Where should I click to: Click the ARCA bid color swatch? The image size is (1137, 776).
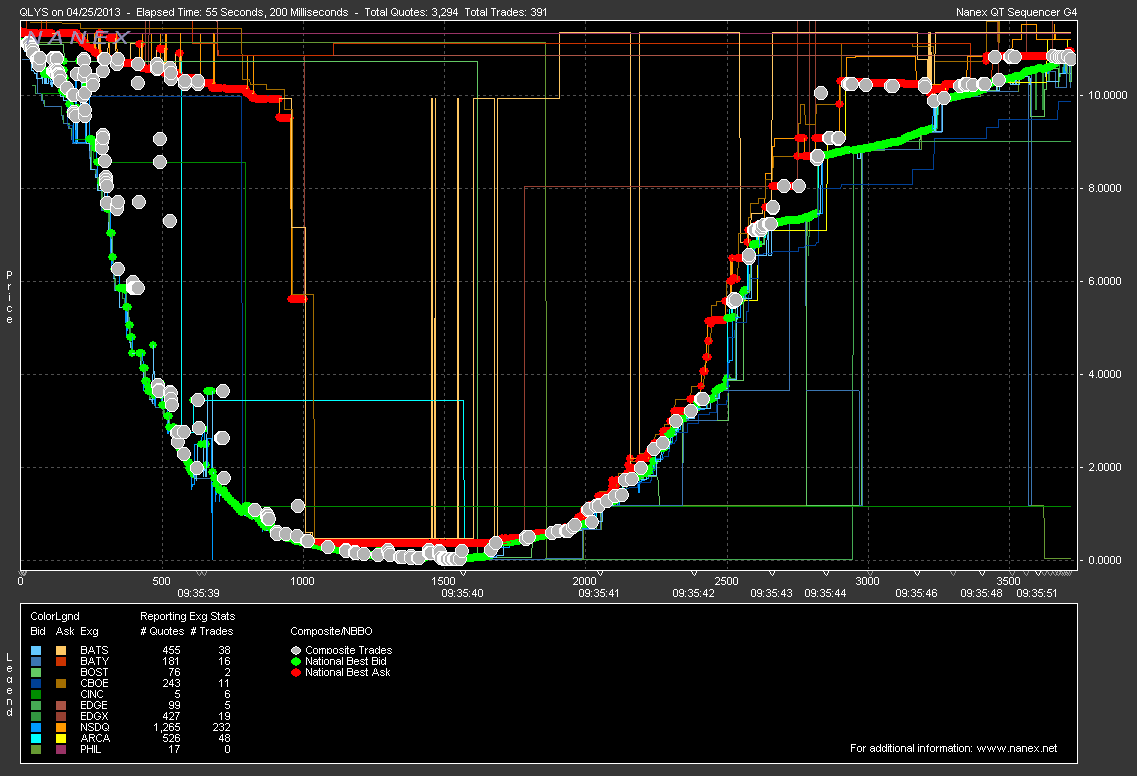36,738
